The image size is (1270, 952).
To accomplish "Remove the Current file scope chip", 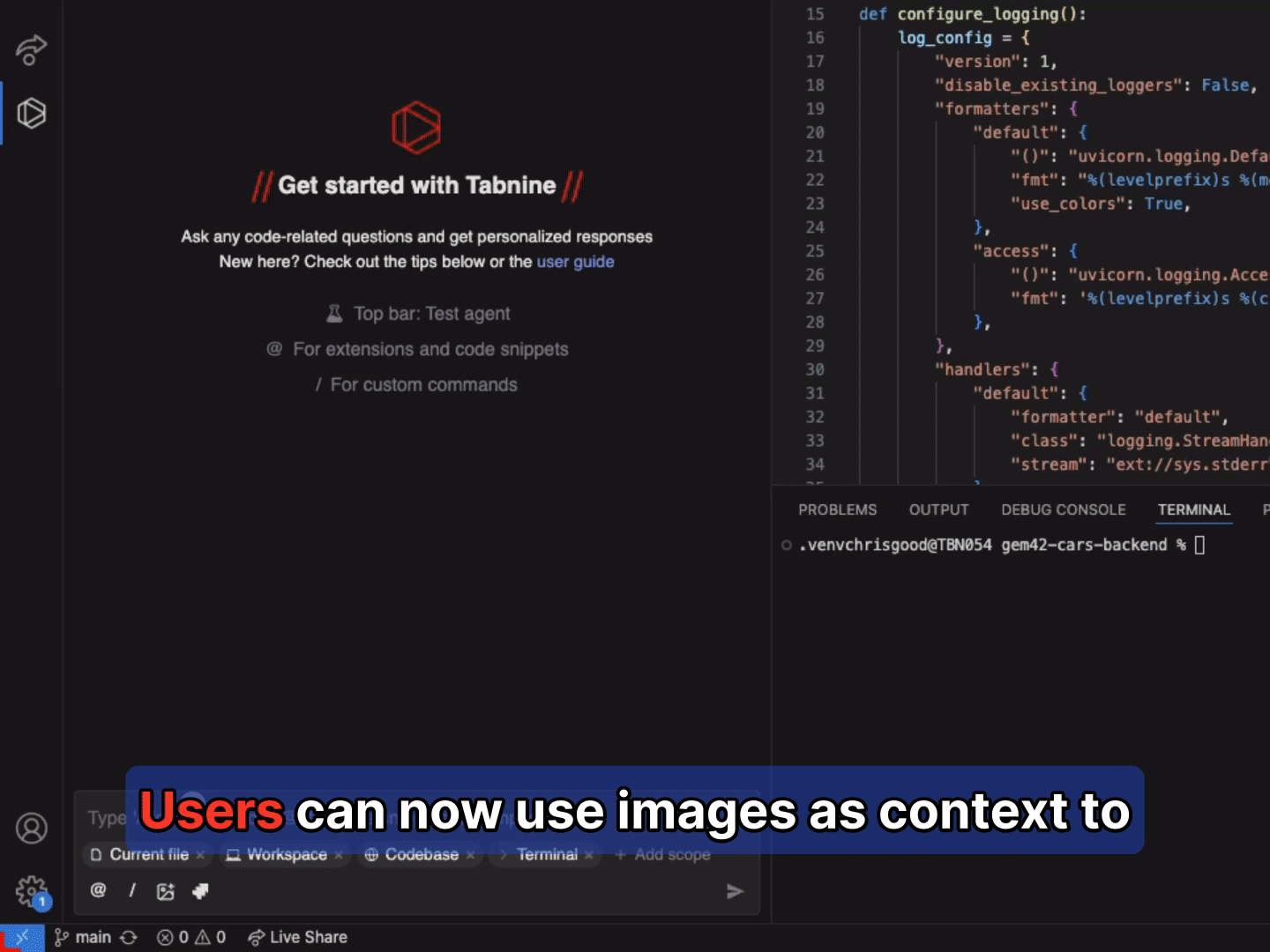I will click(200, 855).
